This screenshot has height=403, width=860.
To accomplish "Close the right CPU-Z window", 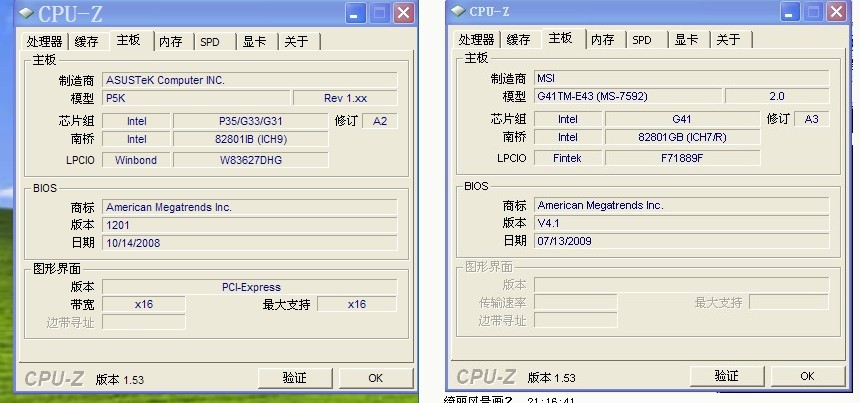I will point(836,12).
